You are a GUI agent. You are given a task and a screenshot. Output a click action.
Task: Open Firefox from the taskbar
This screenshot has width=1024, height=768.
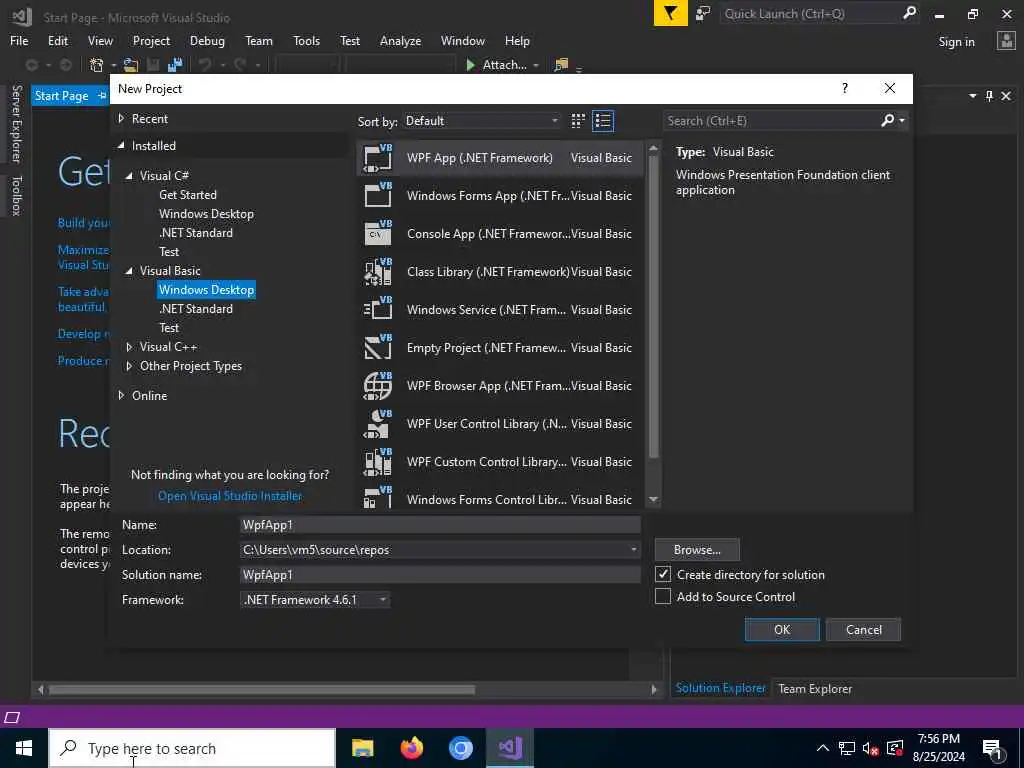[411, 748]
